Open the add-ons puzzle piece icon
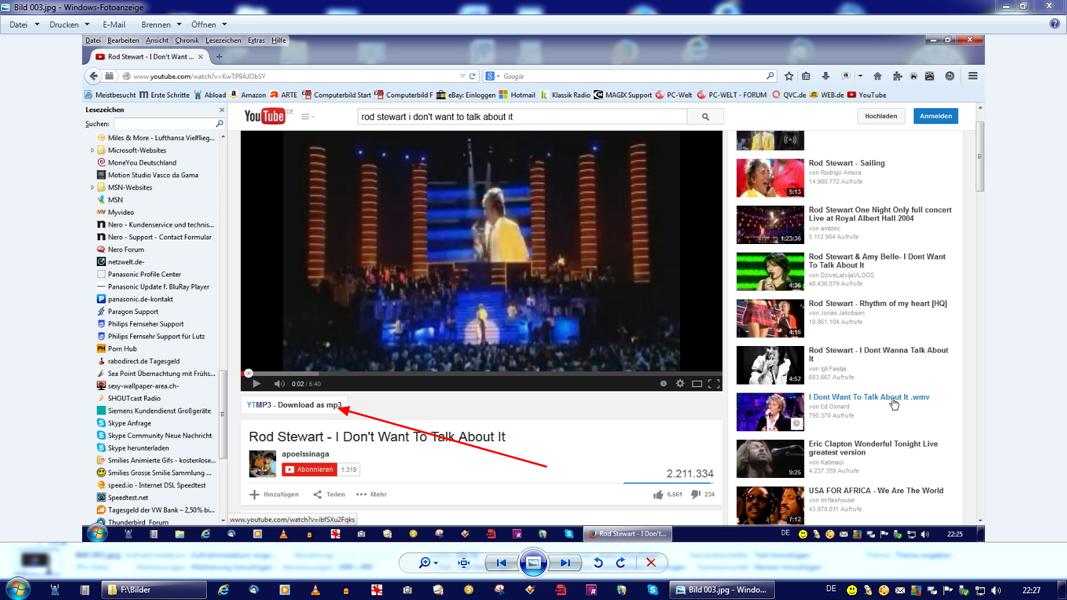This screenshot has width=1067, height=600. [x=897, y=76]
